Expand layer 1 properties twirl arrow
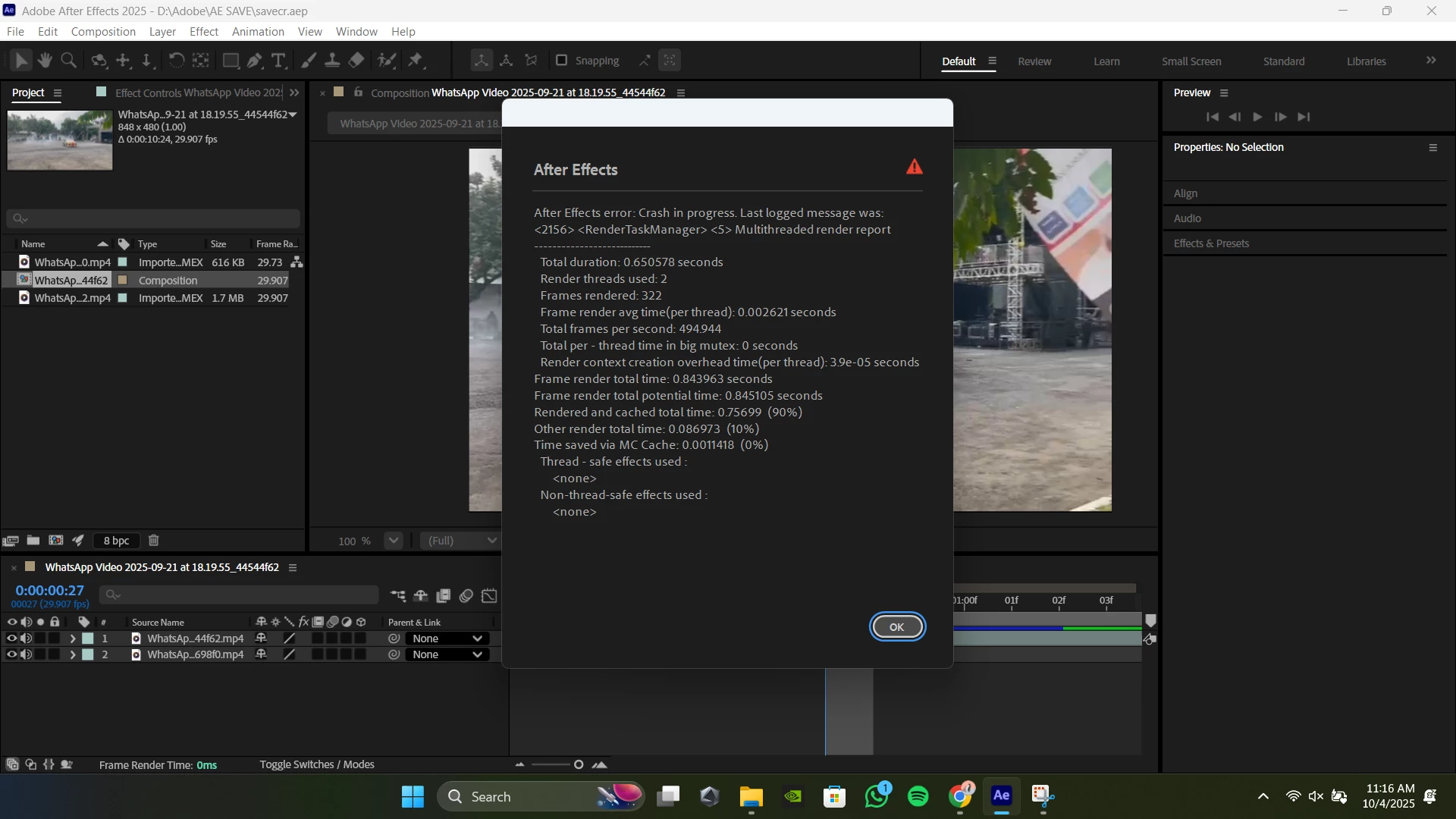The image size is (1456, 819). coord(73,639)
